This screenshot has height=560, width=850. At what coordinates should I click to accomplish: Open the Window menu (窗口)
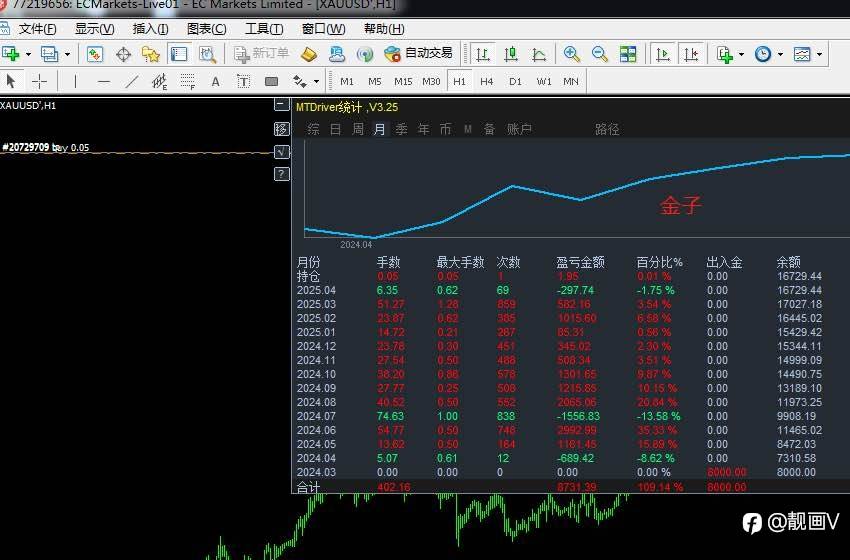point(323,29)
